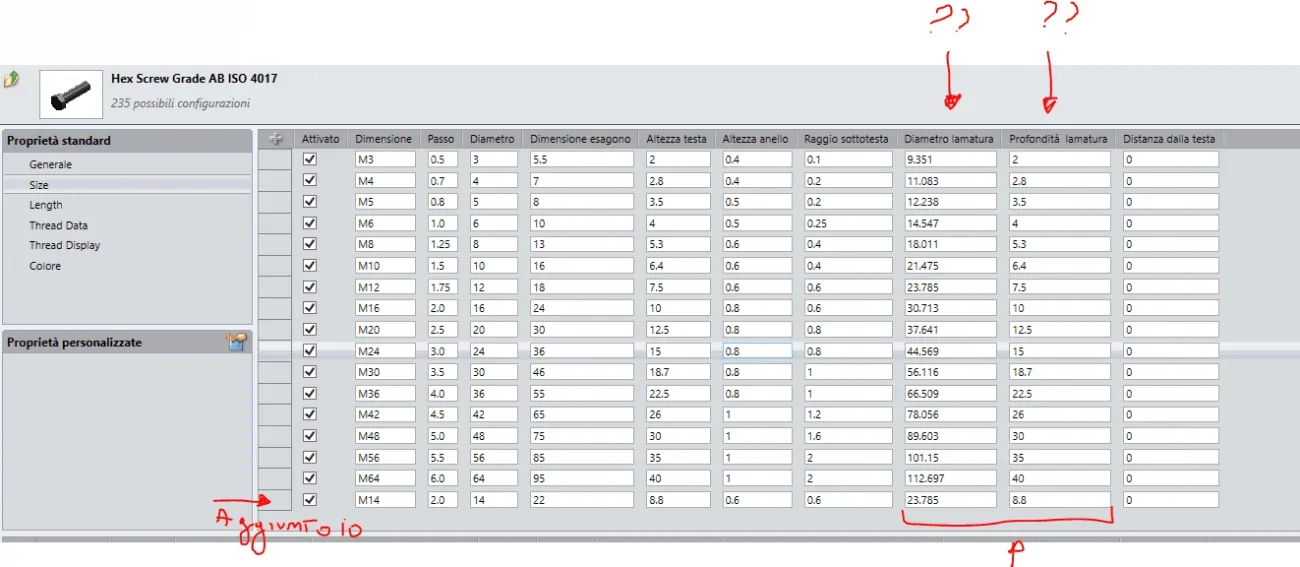Click the Distanza dalla testa column header
This screenshot has width=1300, height=567.
click(1169, 139)
